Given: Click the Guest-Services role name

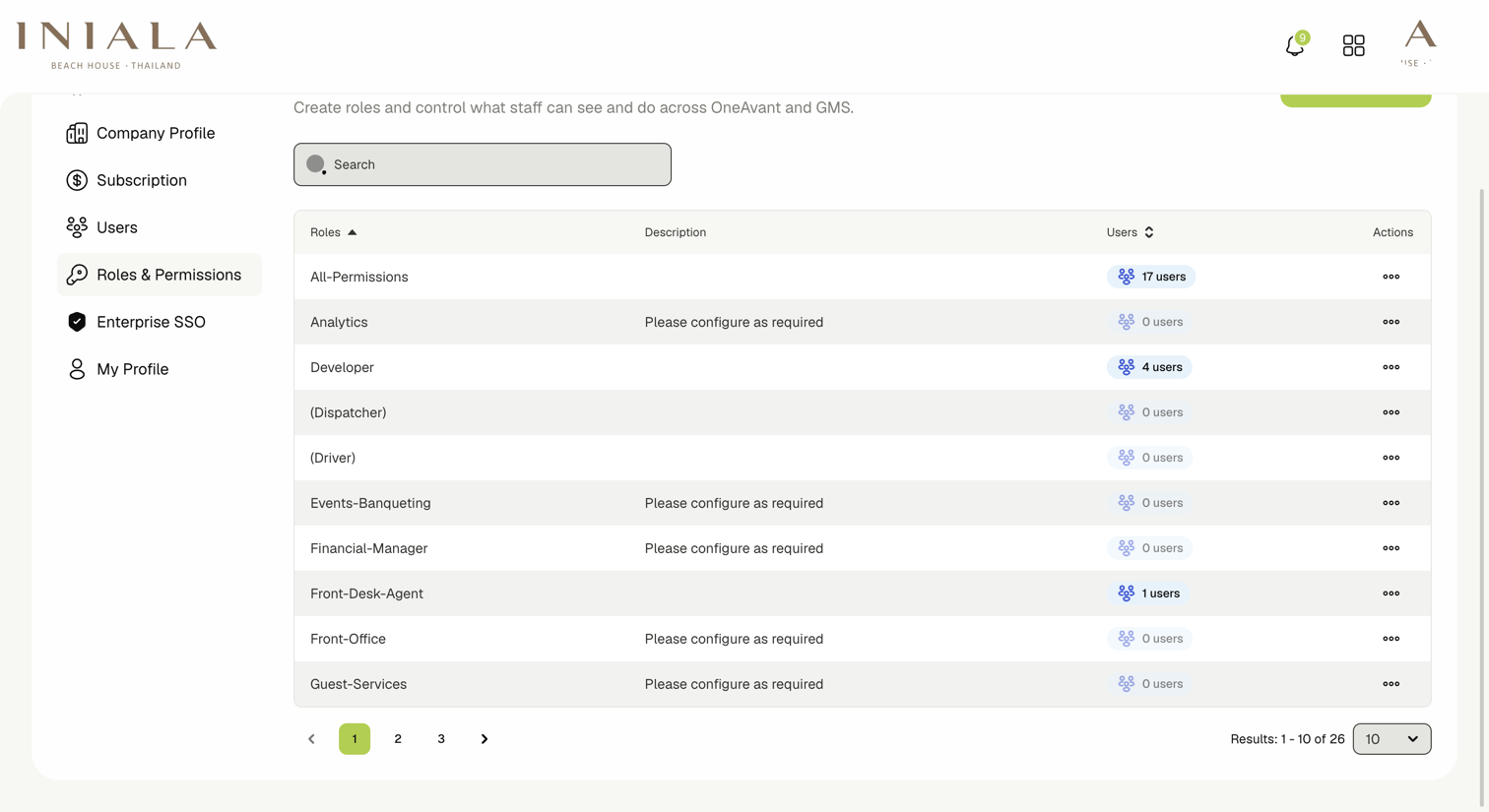Looking at the screenshot, I should tap(358, 684).
